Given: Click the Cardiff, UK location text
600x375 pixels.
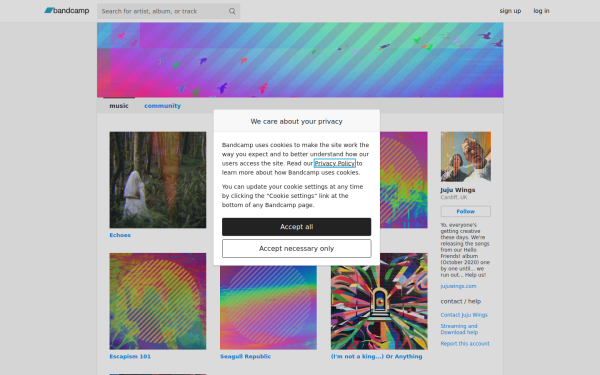Looking at the screenshot, I should tap(454, 197).
